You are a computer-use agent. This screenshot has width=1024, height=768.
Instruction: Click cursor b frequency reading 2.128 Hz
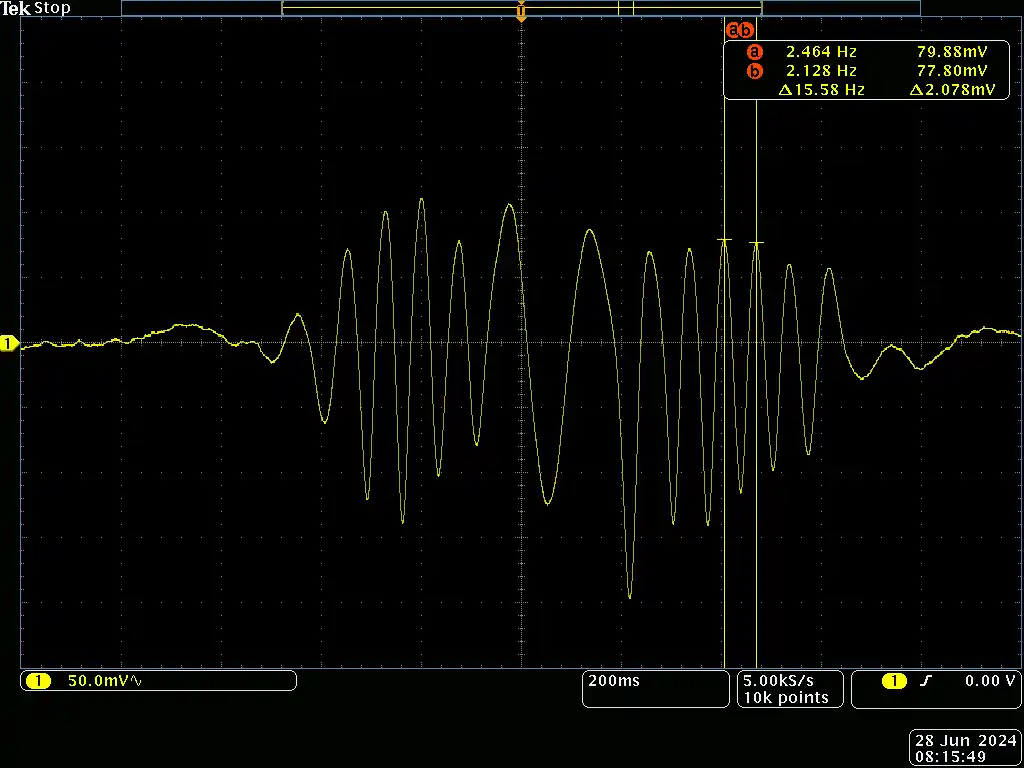821,71
